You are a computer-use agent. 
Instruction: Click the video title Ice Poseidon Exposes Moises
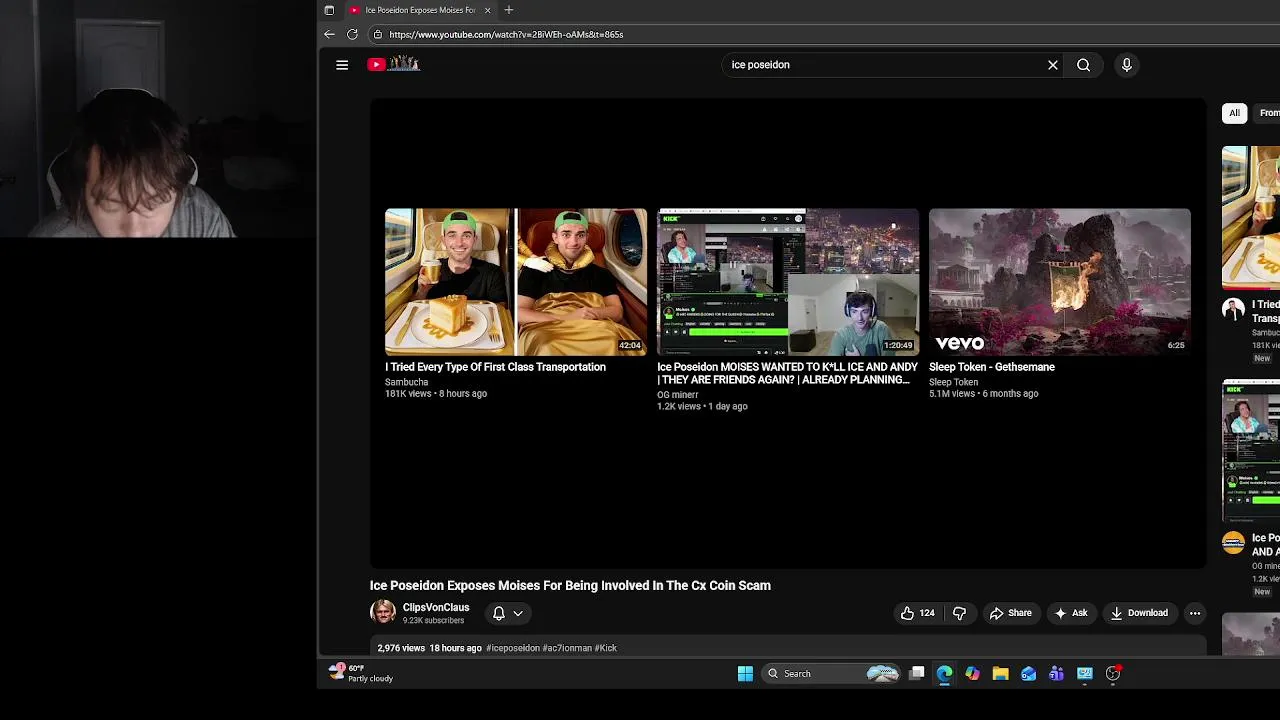pos(570,586)
